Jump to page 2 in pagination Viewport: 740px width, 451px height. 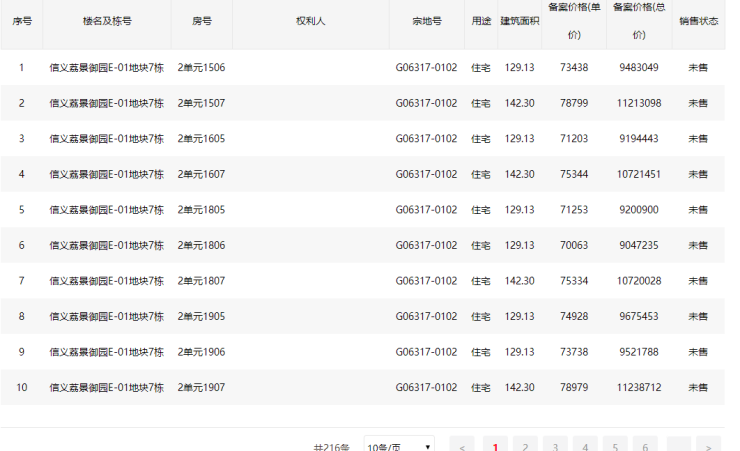[x=525, y=446]
